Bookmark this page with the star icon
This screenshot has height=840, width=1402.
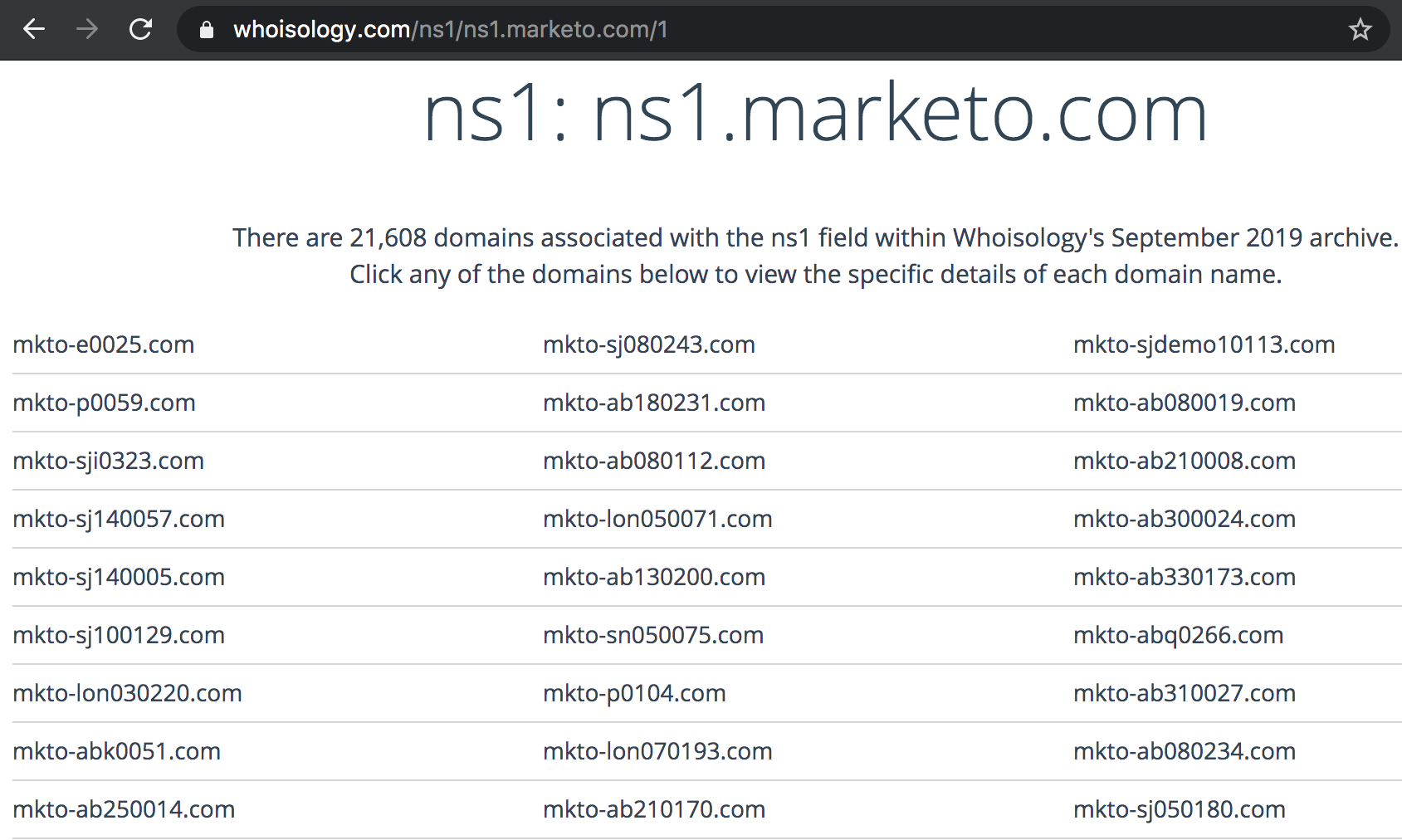click(x=1360, y=30)
